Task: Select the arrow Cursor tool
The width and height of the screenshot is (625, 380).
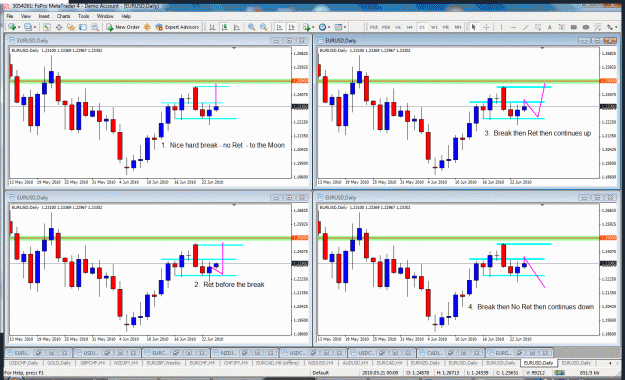Action: 474,27
